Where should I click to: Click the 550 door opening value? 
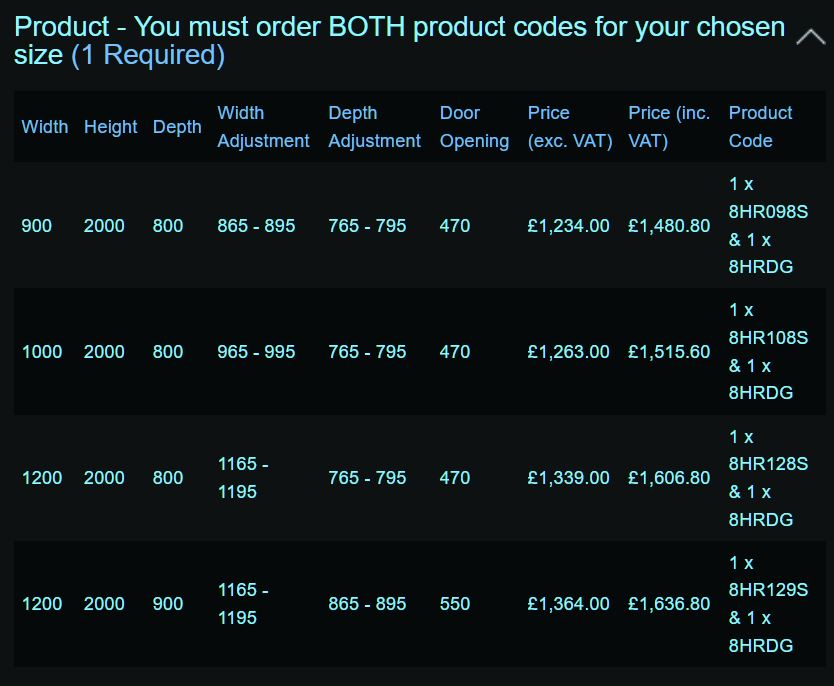click(x=455, y=604)
